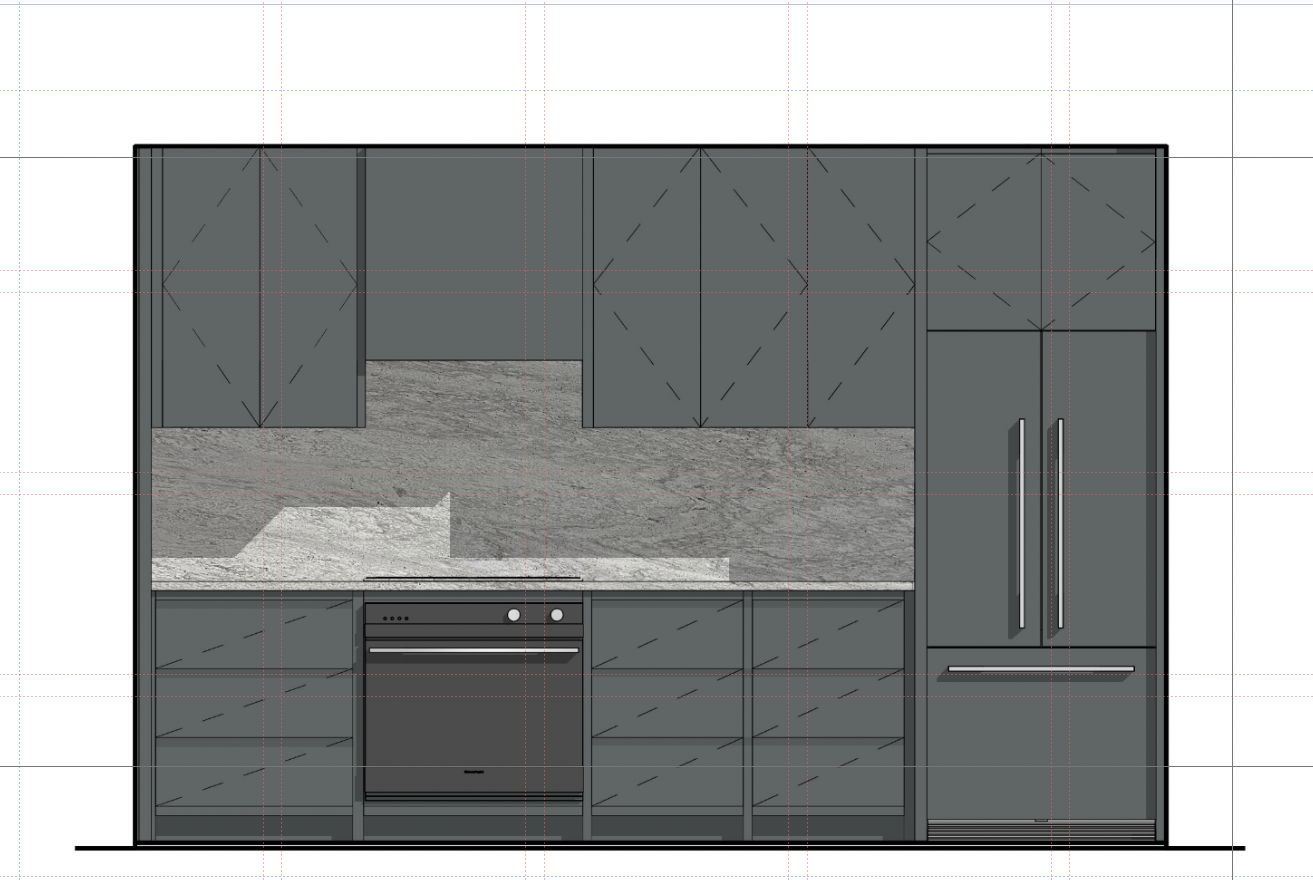Click the refrigerator bottom vent grille
Screen dimensions: 1313x880
pos(1041,830)
